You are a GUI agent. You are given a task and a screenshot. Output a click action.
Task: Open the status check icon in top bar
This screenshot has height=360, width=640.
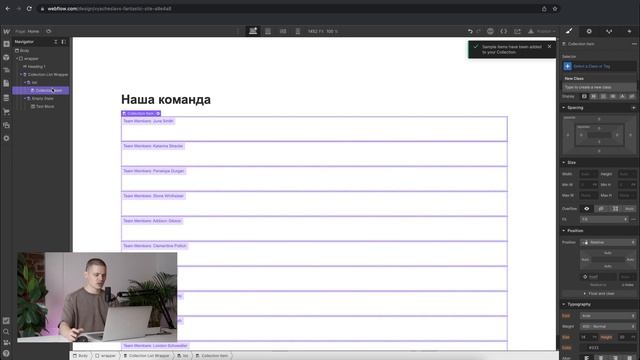point(490,31)
